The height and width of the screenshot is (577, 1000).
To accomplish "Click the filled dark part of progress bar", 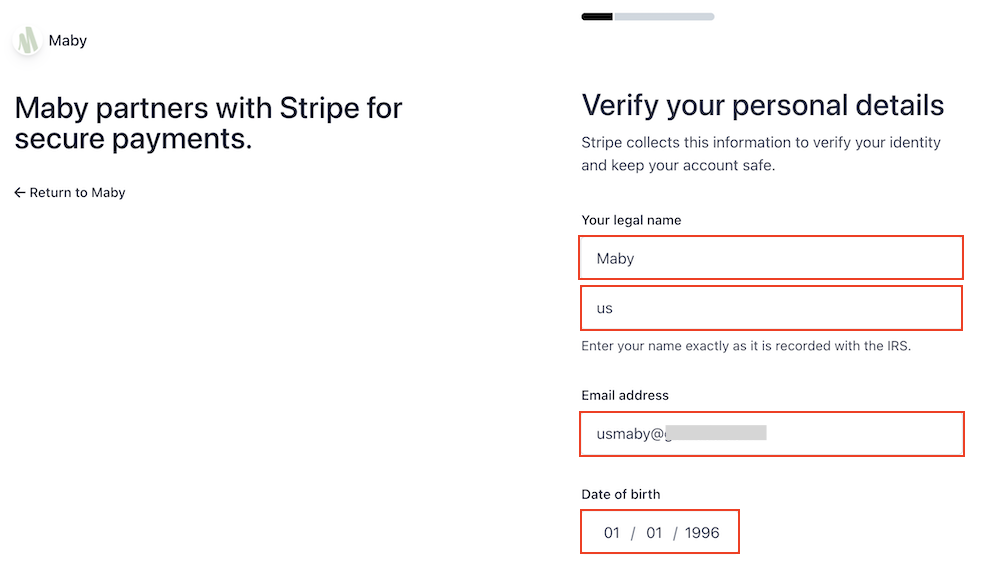I will click(597, 17).
